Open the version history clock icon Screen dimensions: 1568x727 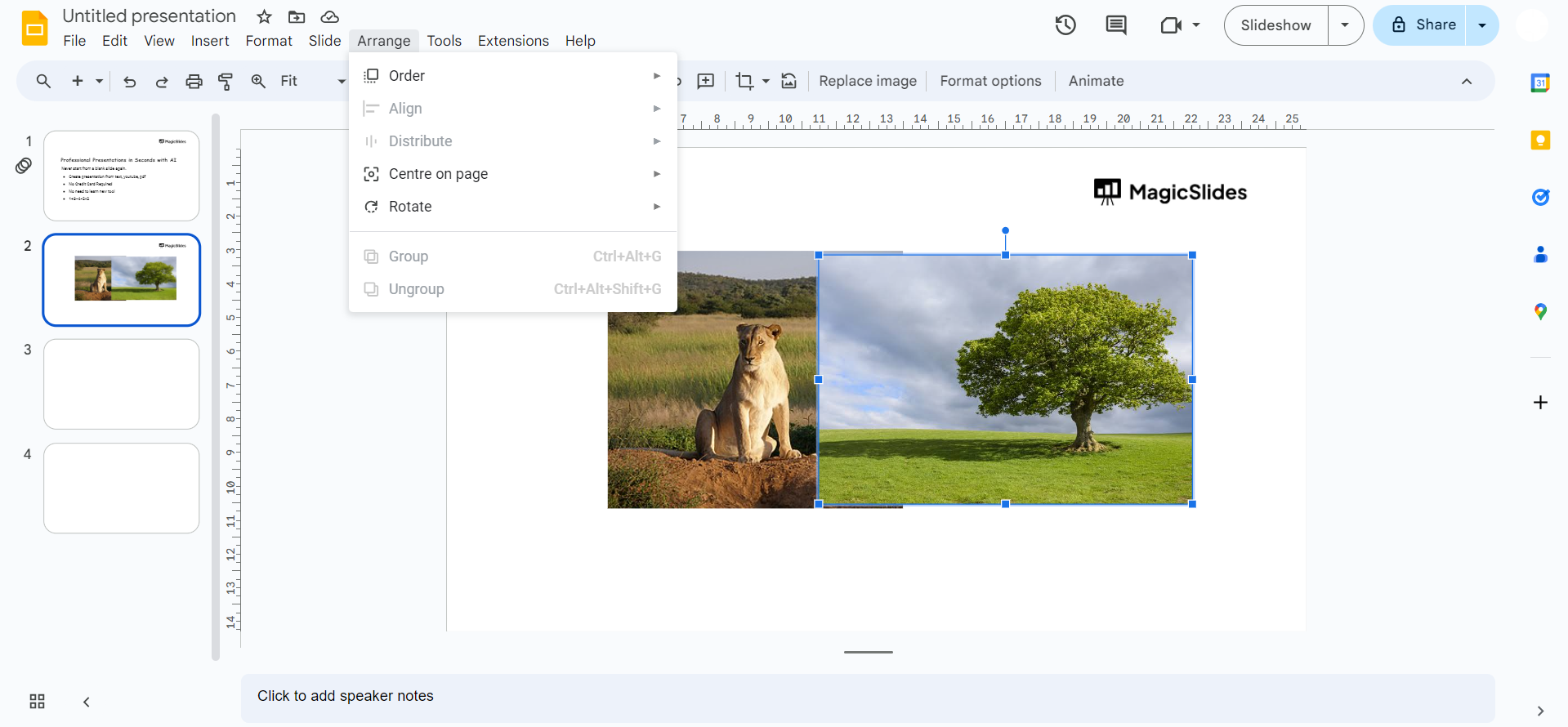(x=1065, y=25)
